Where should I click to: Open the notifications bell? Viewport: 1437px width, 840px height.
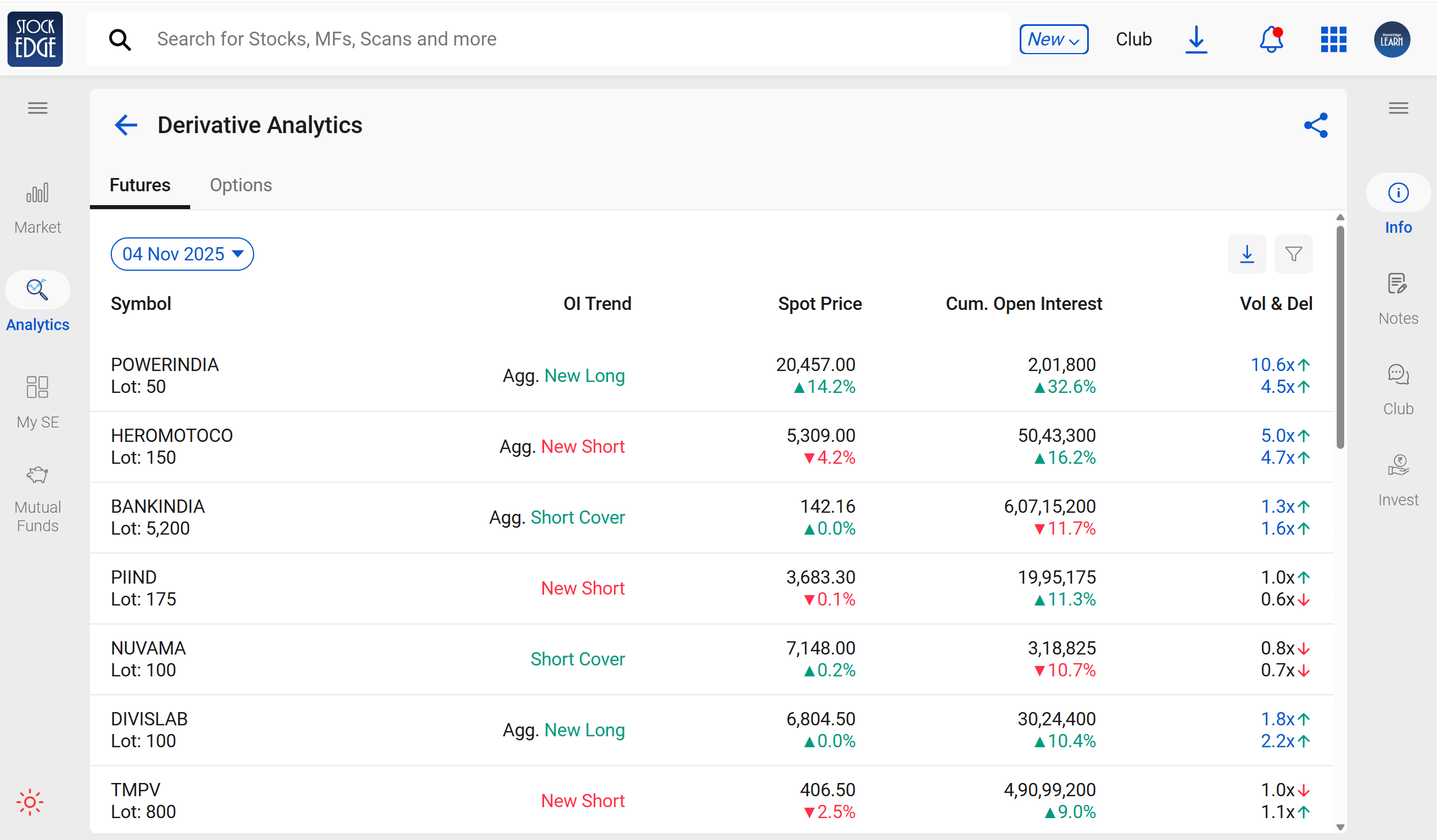click(1271, 40)
